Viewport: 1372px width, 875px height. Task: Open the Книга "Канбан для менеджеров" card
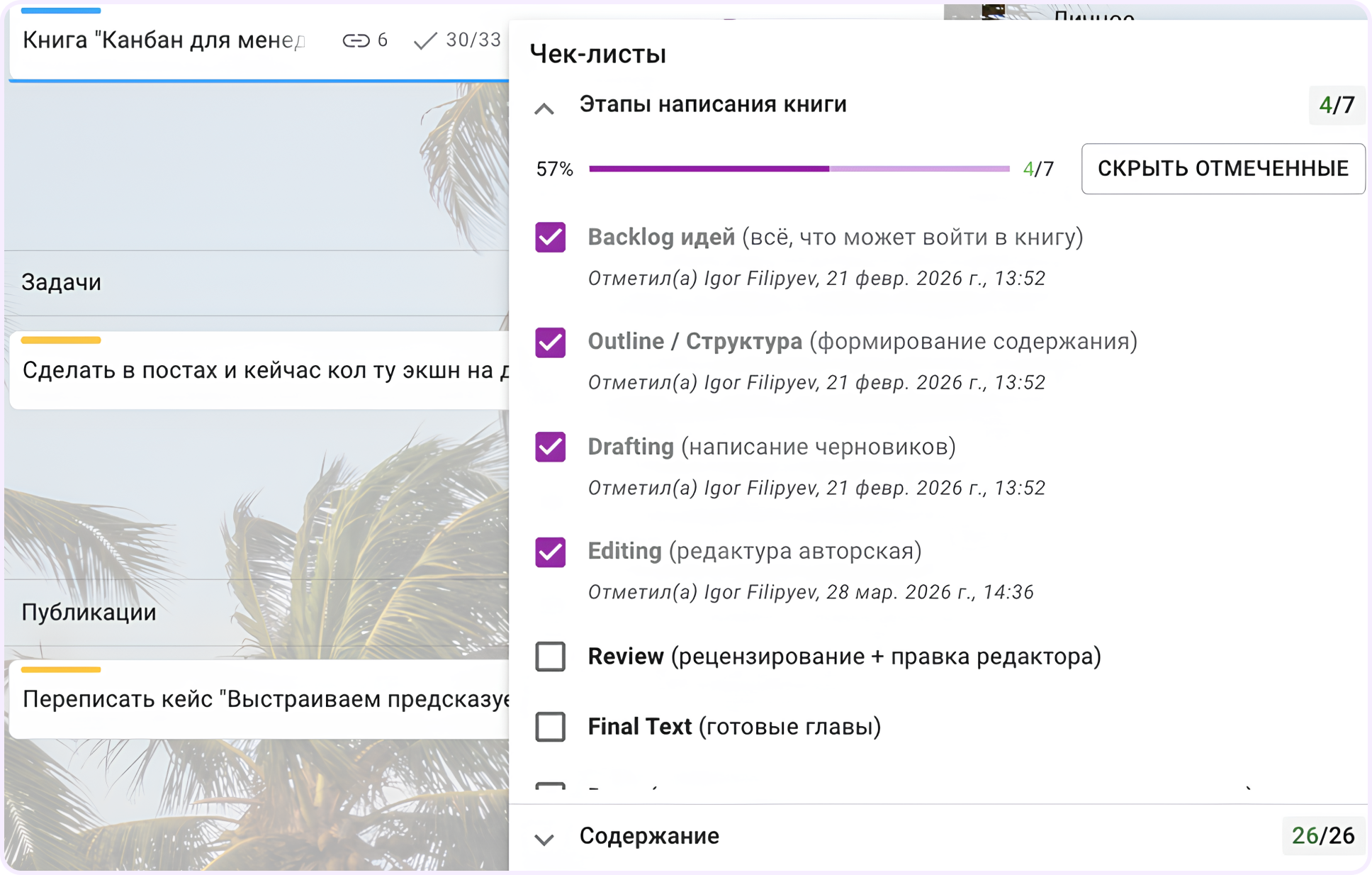(x=163, y=40)
